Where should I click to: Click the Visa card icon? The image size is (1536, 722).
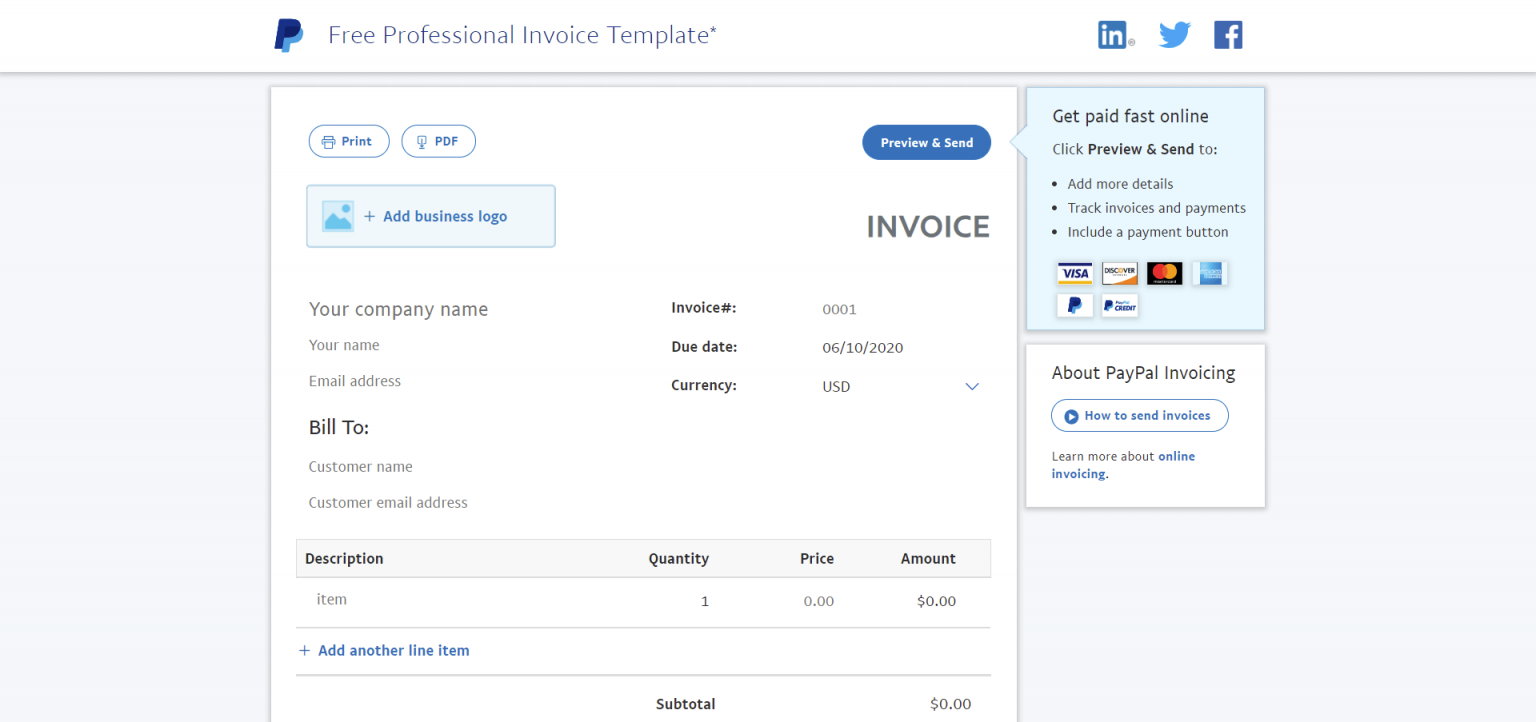coord(1074,272)
